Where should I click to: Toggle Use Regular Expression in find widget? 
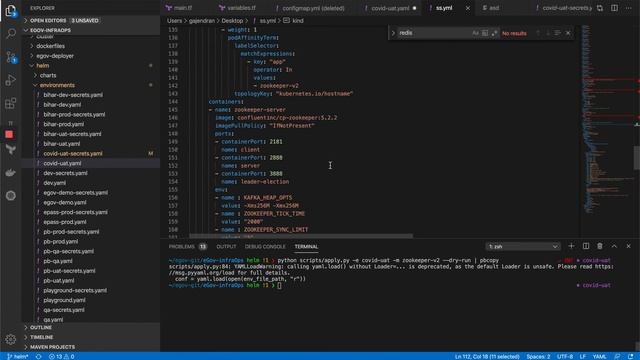494,33
